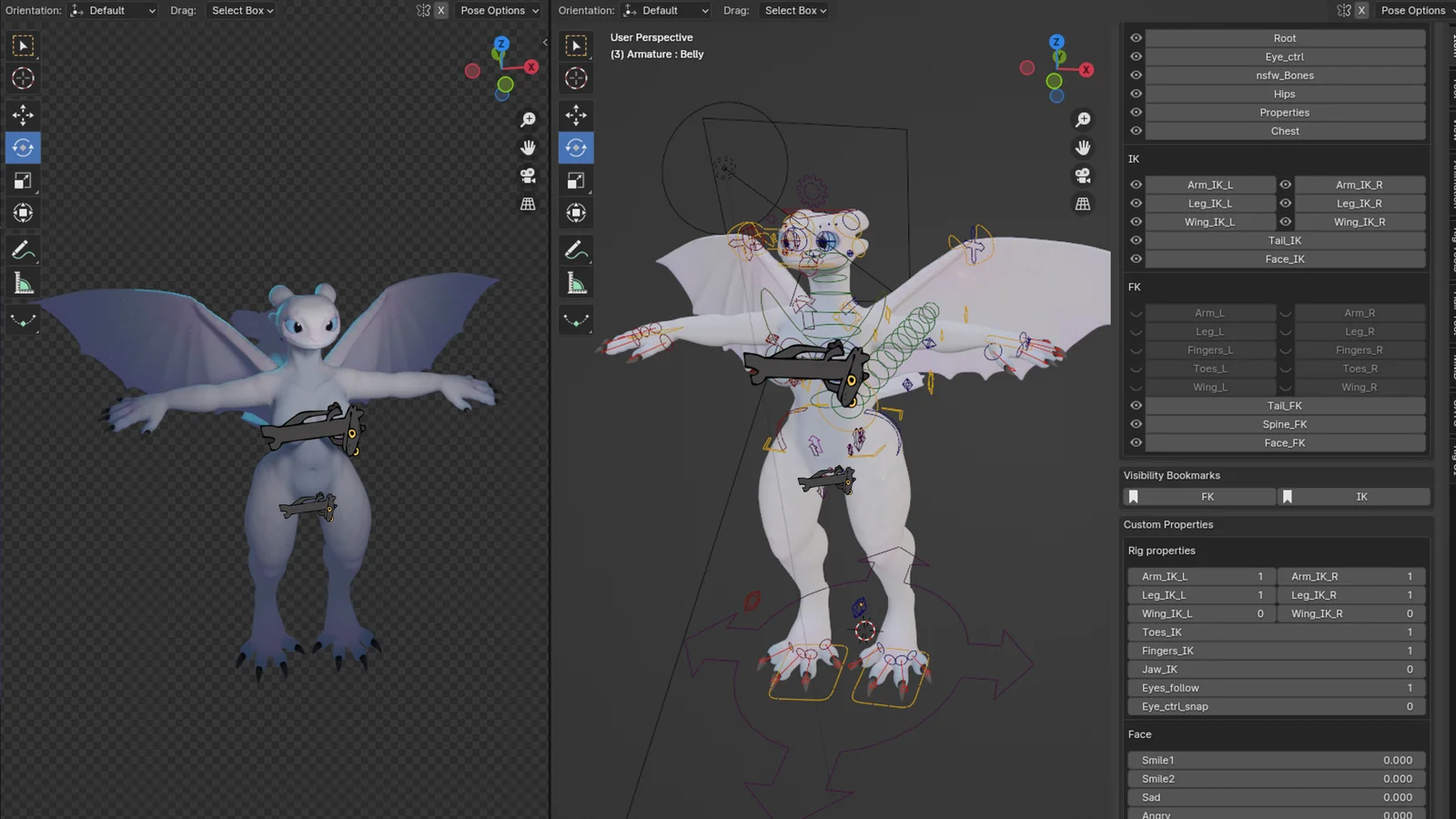Screen dimensions: 1456x819
Task: Choose the Measure tool in right viewport
Action: (x=576, y=284)
